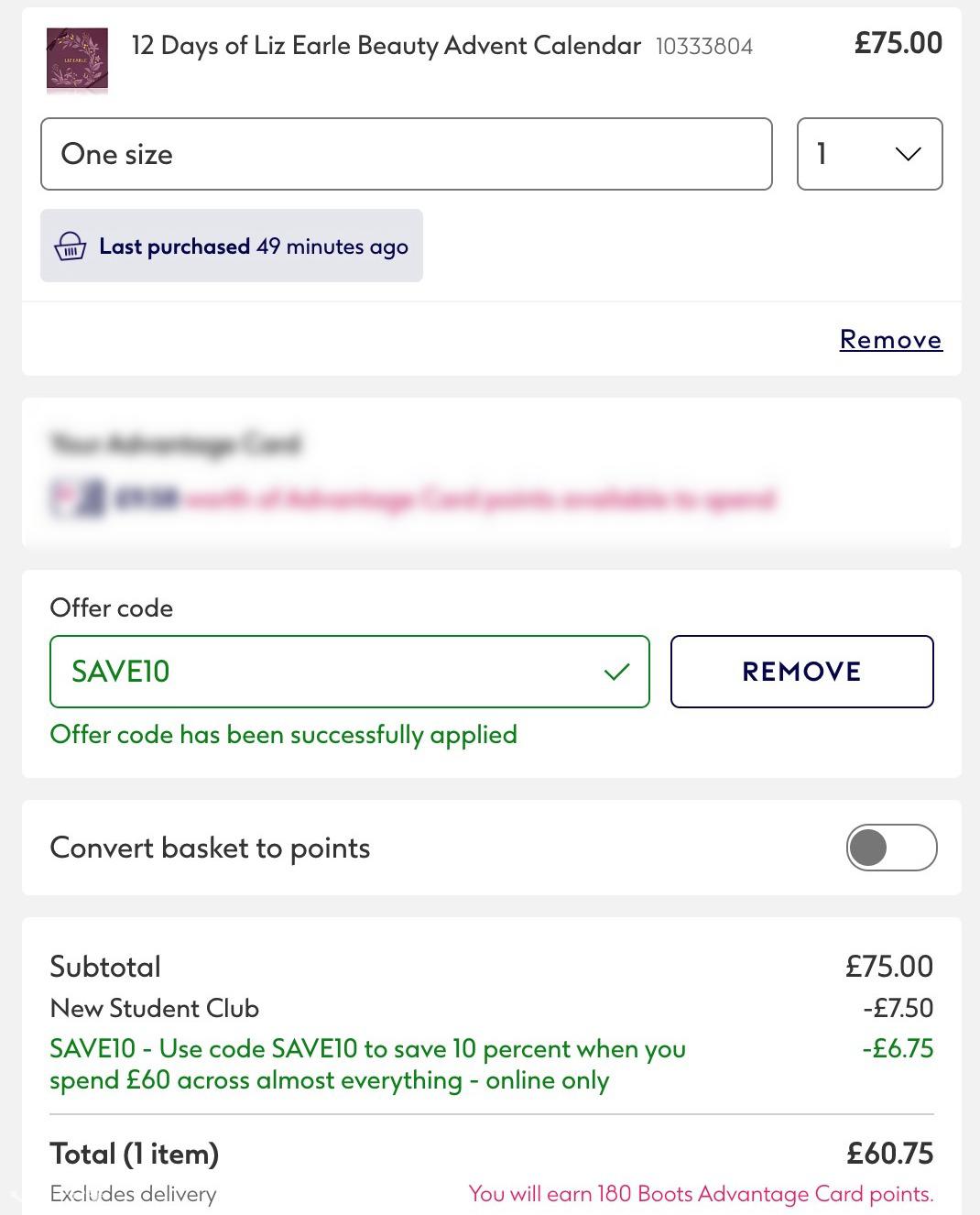
Task: Click the Liz Earle advent calendar thumbnail
Action: (x=77, y=60)
